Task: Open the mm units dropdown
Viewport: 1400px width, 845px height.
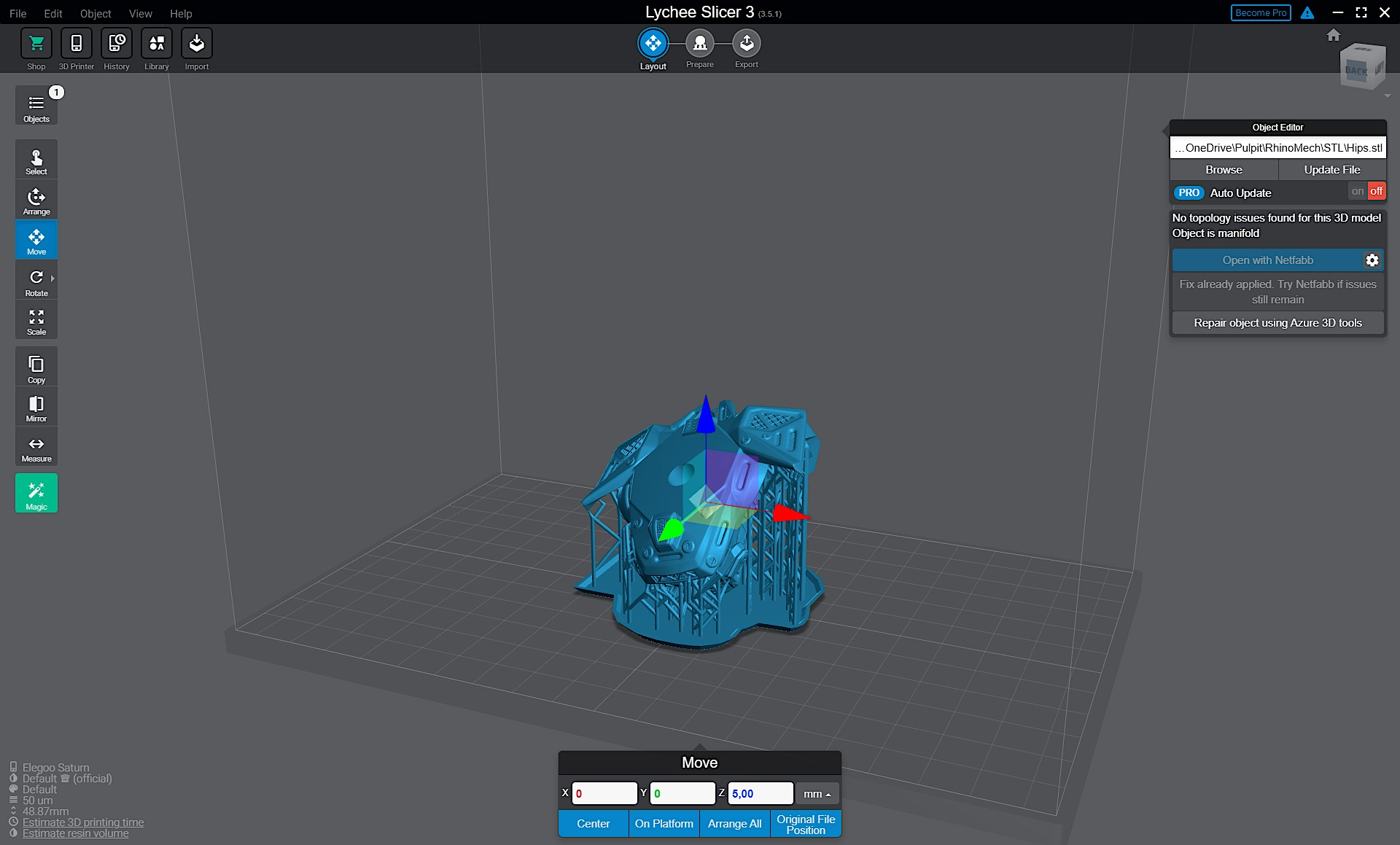Action: (x=817, y=793)
